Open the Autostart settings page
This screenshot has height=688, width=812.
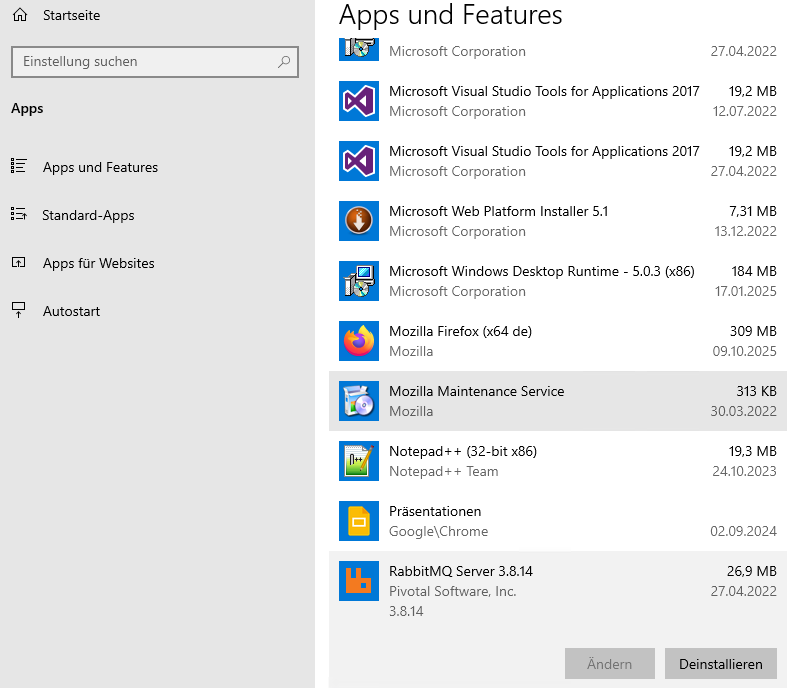pyautogui.click(x=71, y=311)
